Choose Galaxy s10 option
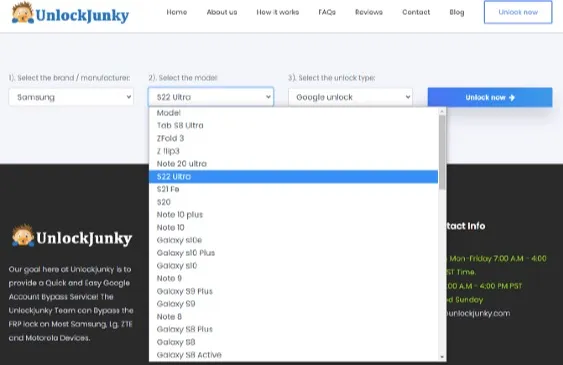563x365 pixels. 293,266
